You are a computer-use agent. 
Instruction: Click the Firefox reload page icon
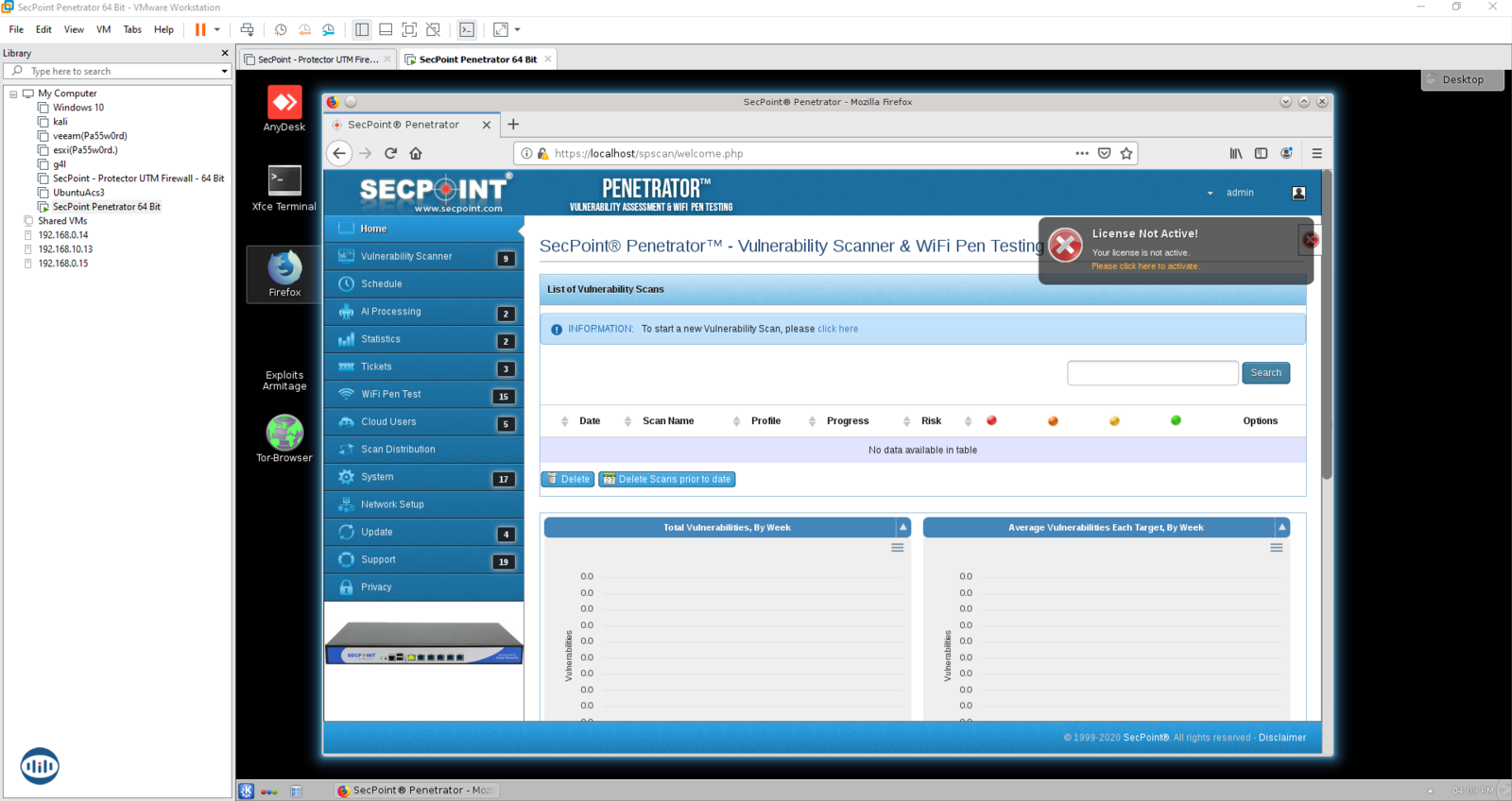coord(390,153)
